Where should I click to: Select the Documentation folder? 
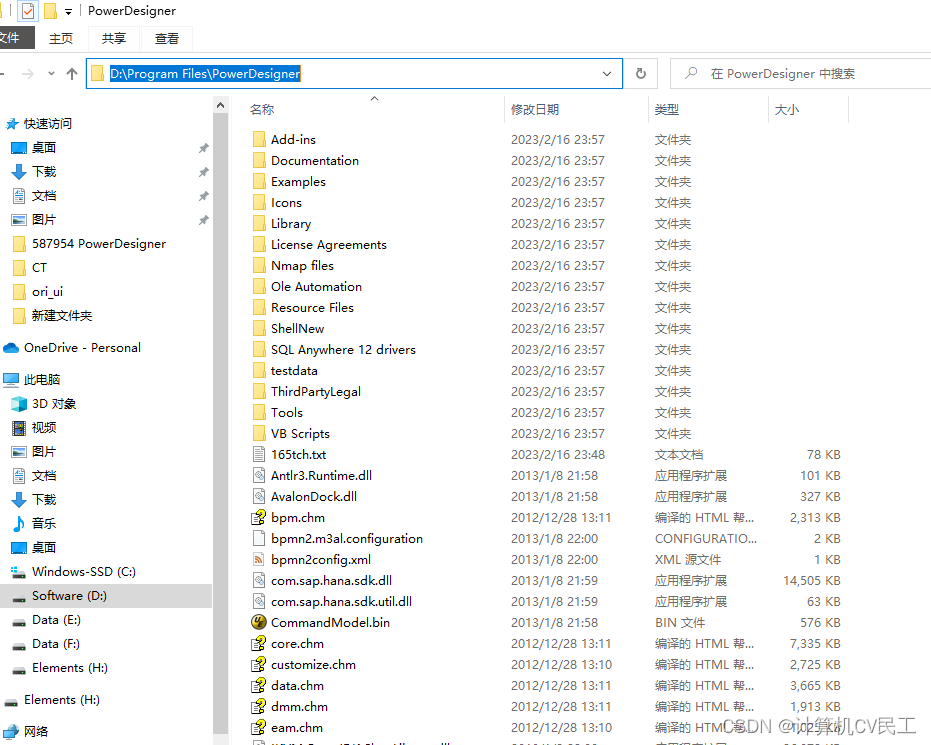click(x=315, y=161)
